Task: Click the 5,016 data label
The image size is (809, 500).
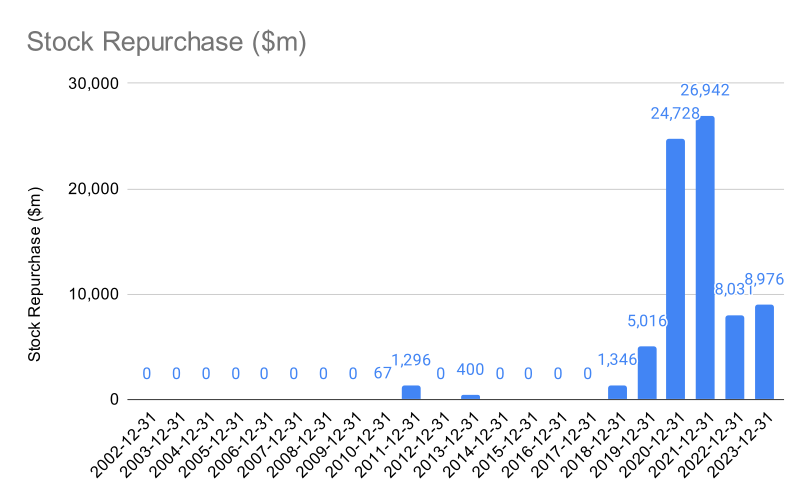Action: click(x=647, y=321)
